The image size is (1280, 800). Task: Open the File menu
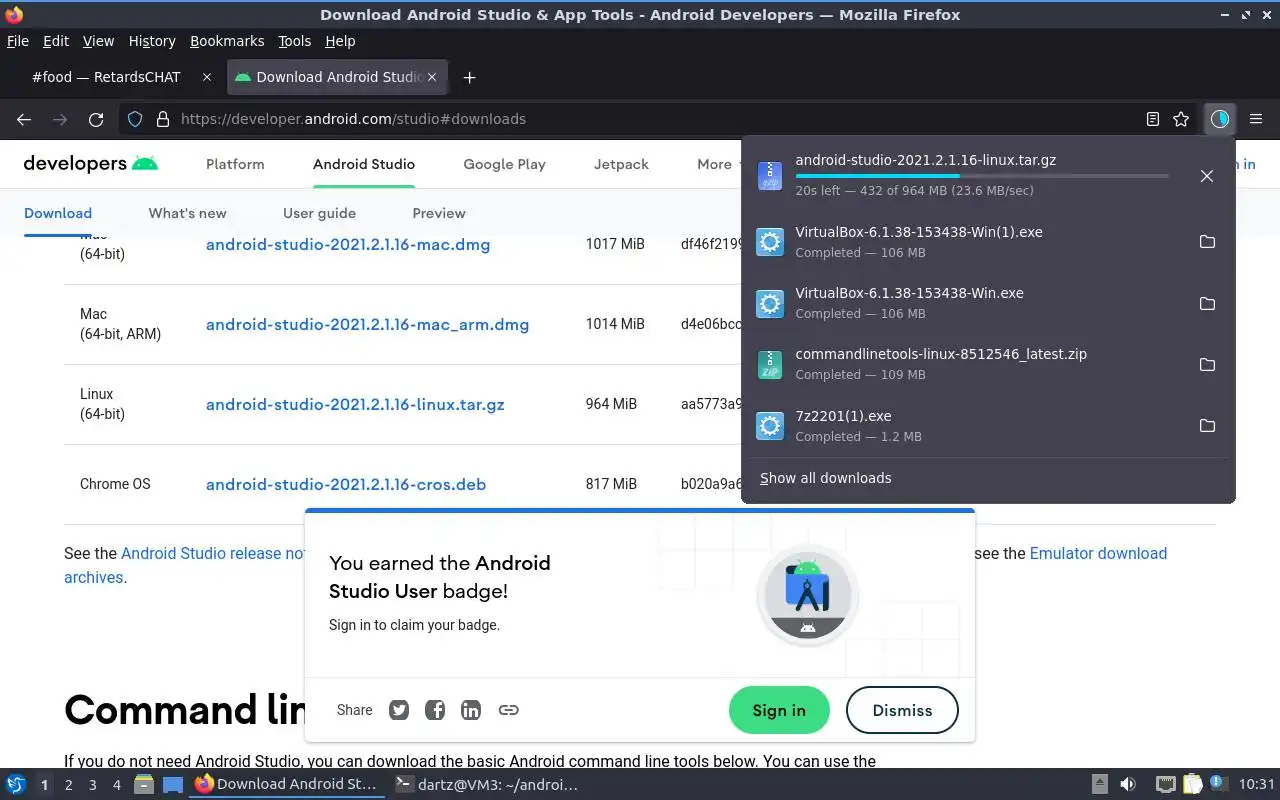18,41
